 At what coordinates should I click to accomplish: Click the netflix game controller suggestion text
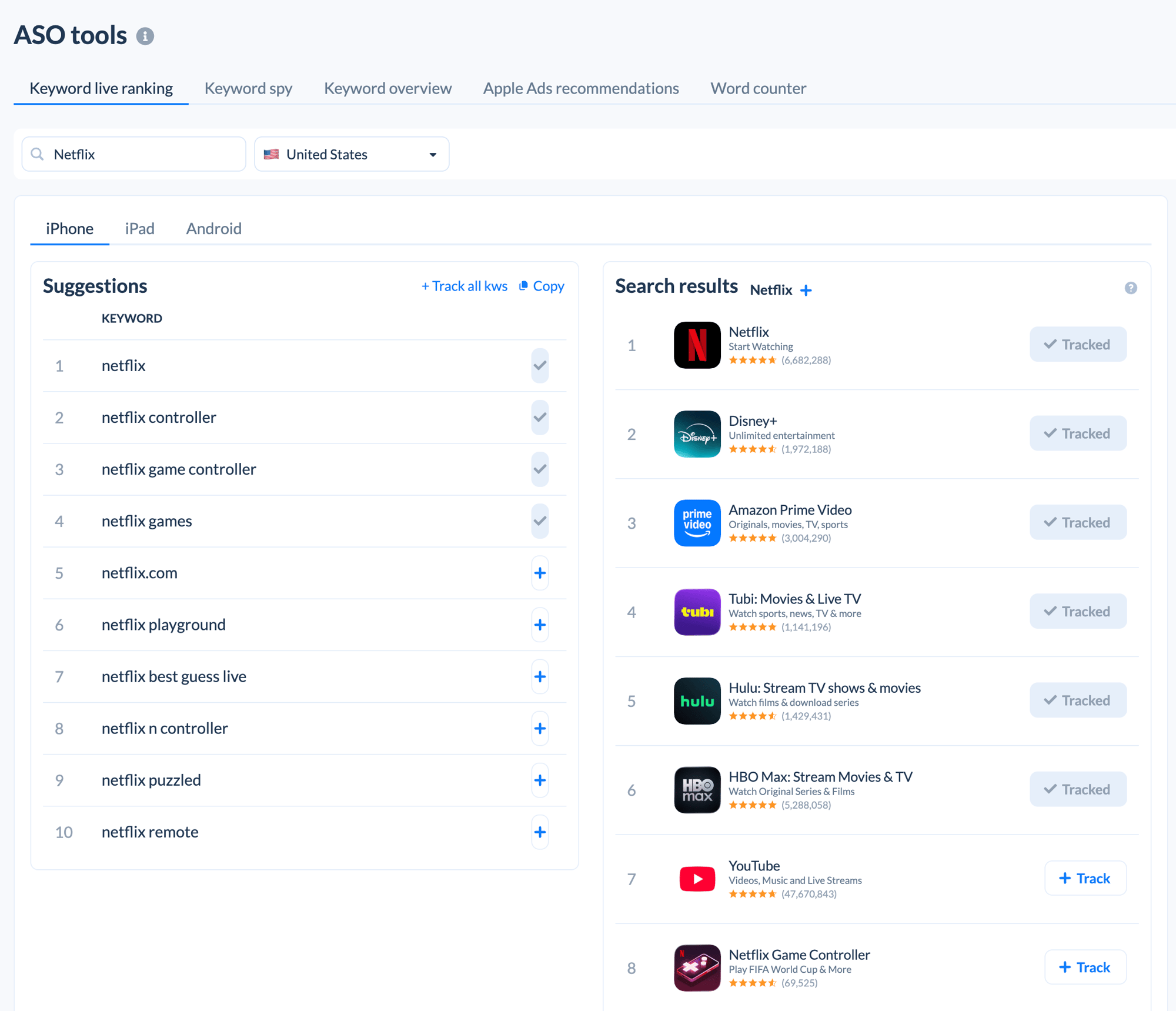179,469
